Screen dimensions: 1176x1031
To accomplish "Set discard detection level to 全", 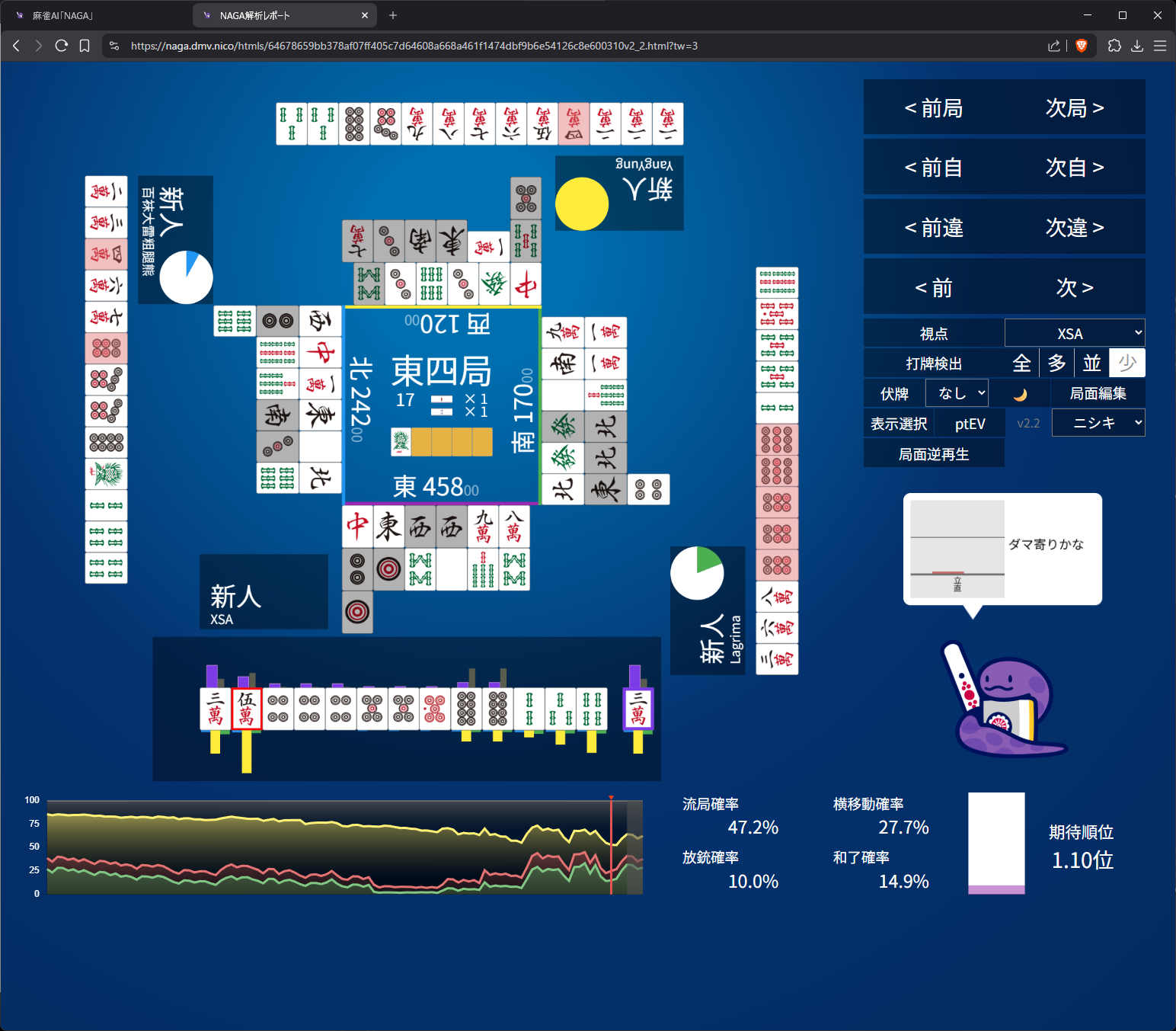I will pyautogui.click(x=1021, y=363).
